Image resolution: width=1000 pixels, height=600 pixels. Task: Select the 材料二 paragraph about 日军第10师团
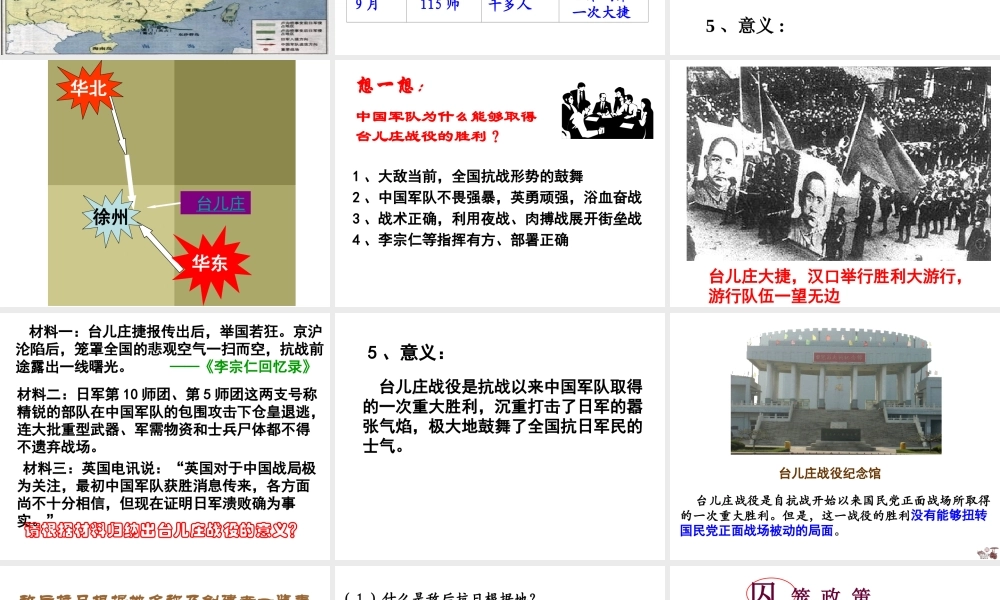coord(167,420)
